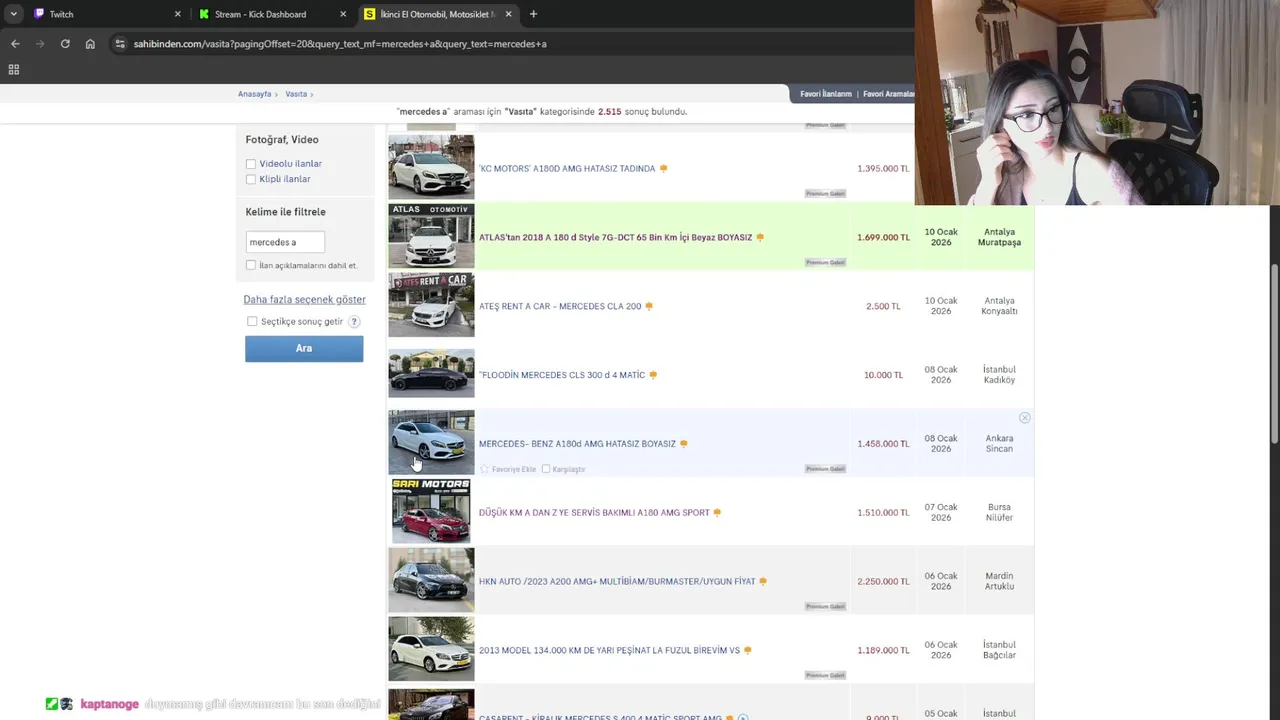Open the FLOODİN CLS 300 thumbnail
The height and width of the screenshot is (720, 1280).
tap(431, 373)
